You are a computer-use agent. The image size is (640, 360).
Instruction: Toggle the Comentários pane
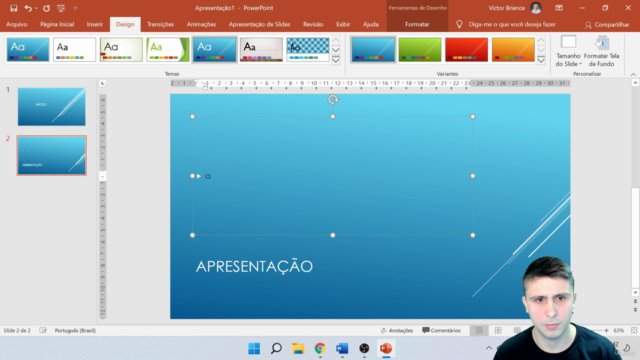click(441, 330)
